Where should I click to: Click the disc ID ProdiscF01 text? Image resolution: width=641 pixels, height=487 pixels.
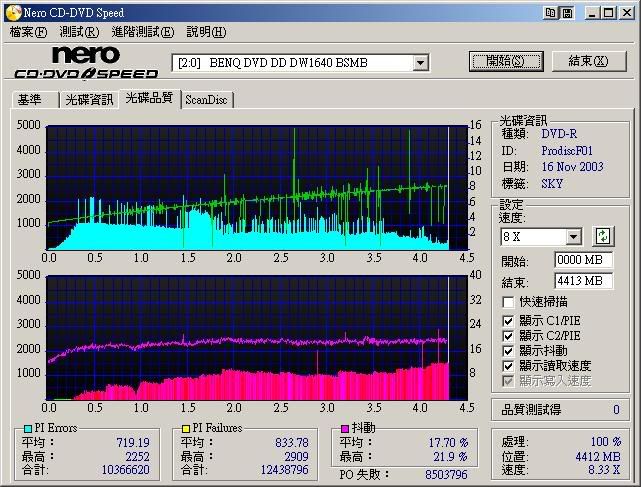pyautogui.click(x=567, y=151)
